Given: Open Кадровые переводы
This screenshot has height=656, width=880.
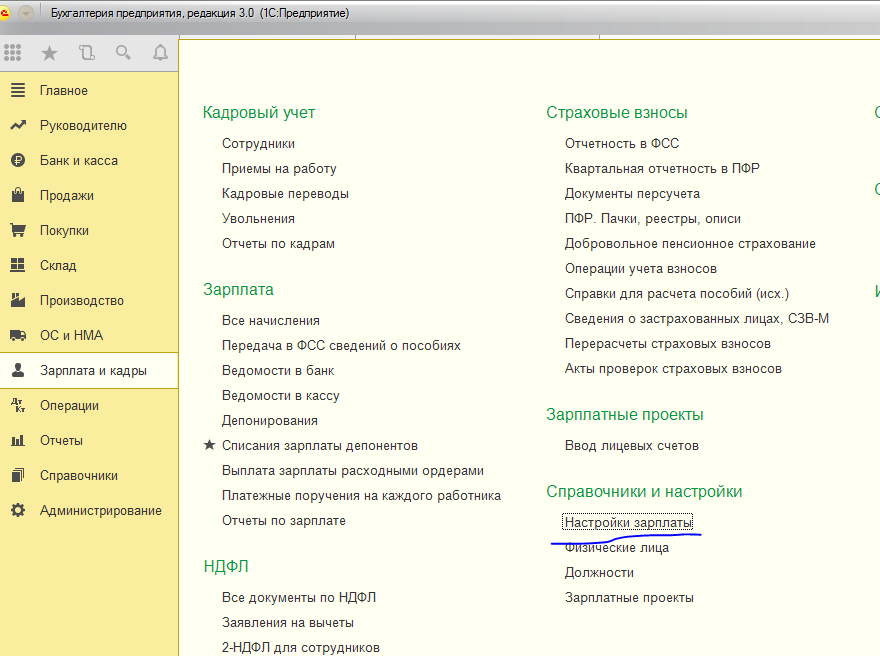Looking at the screenshot, I should tap(285, 194).
